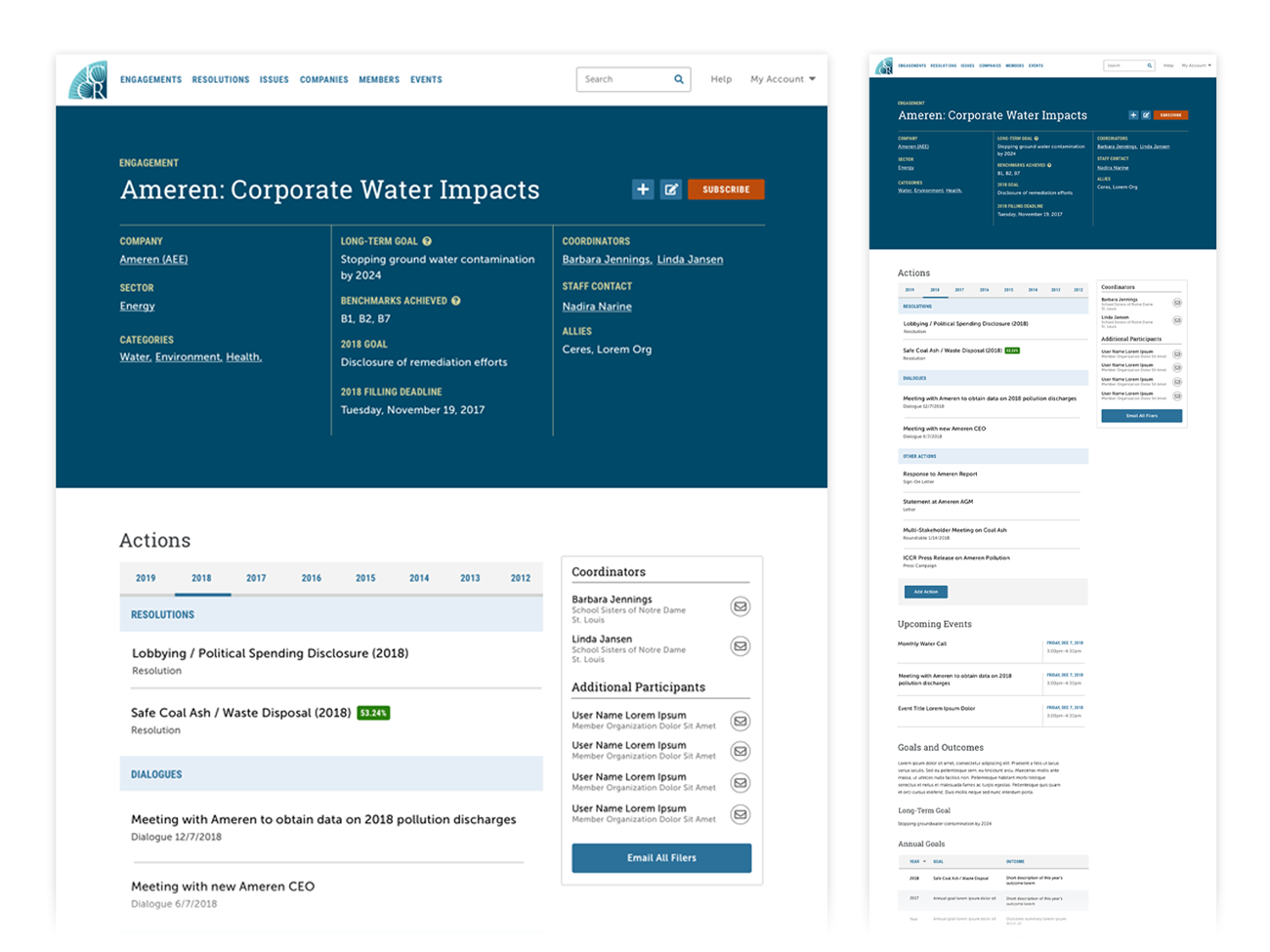Screen dimensions: 1270x952
Task: Click Barbara Jennings envelope icon in small mockup
Action: click(x=1177, y=303)
